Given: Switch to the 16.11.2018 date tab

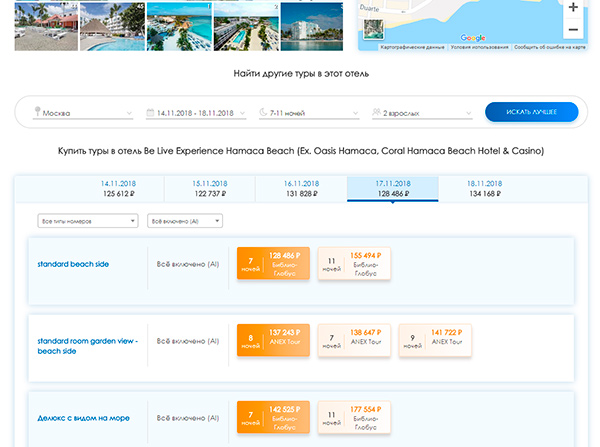Looking at the screenshot, I should (301, 189).
